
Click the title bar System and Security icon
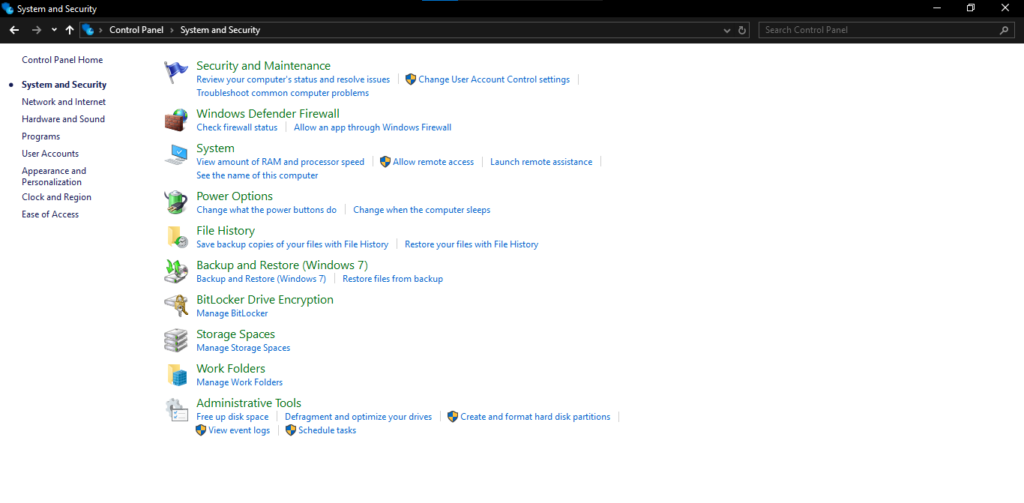8,9
